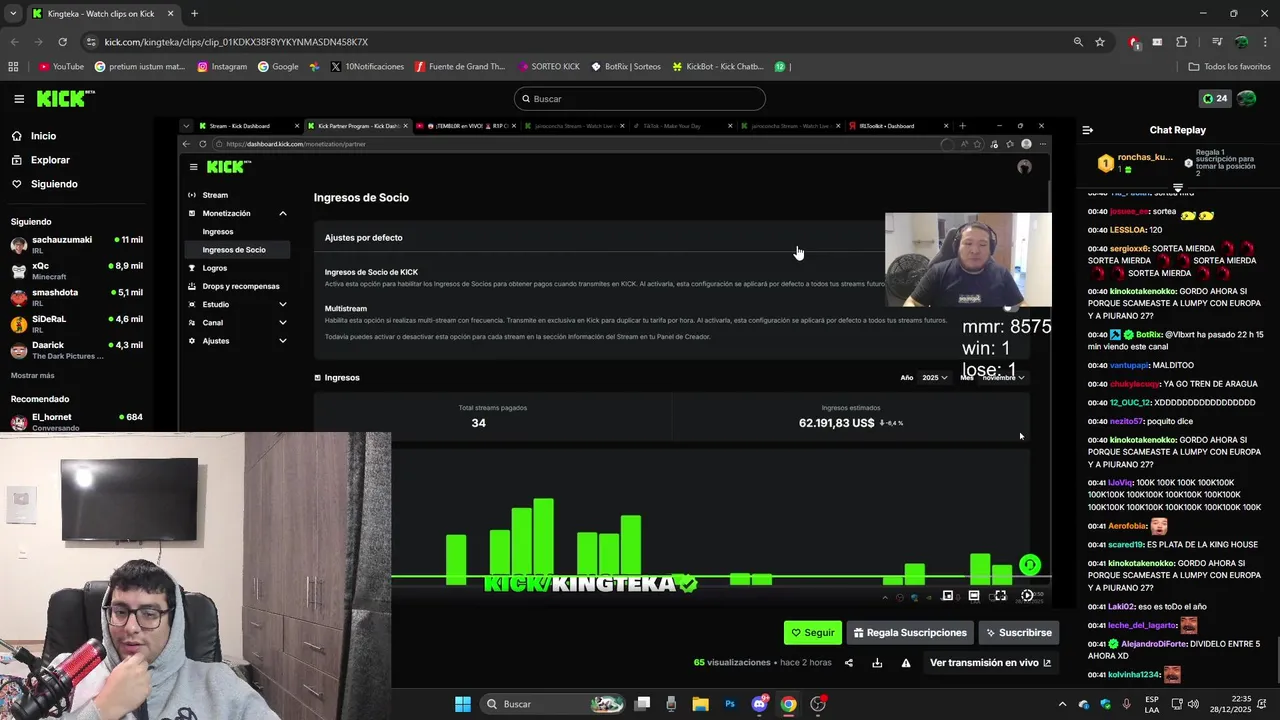Viewport: 1280px width, 720px height.
Task: Report the clip with warning icon
Action: click(x=906, y=663)
